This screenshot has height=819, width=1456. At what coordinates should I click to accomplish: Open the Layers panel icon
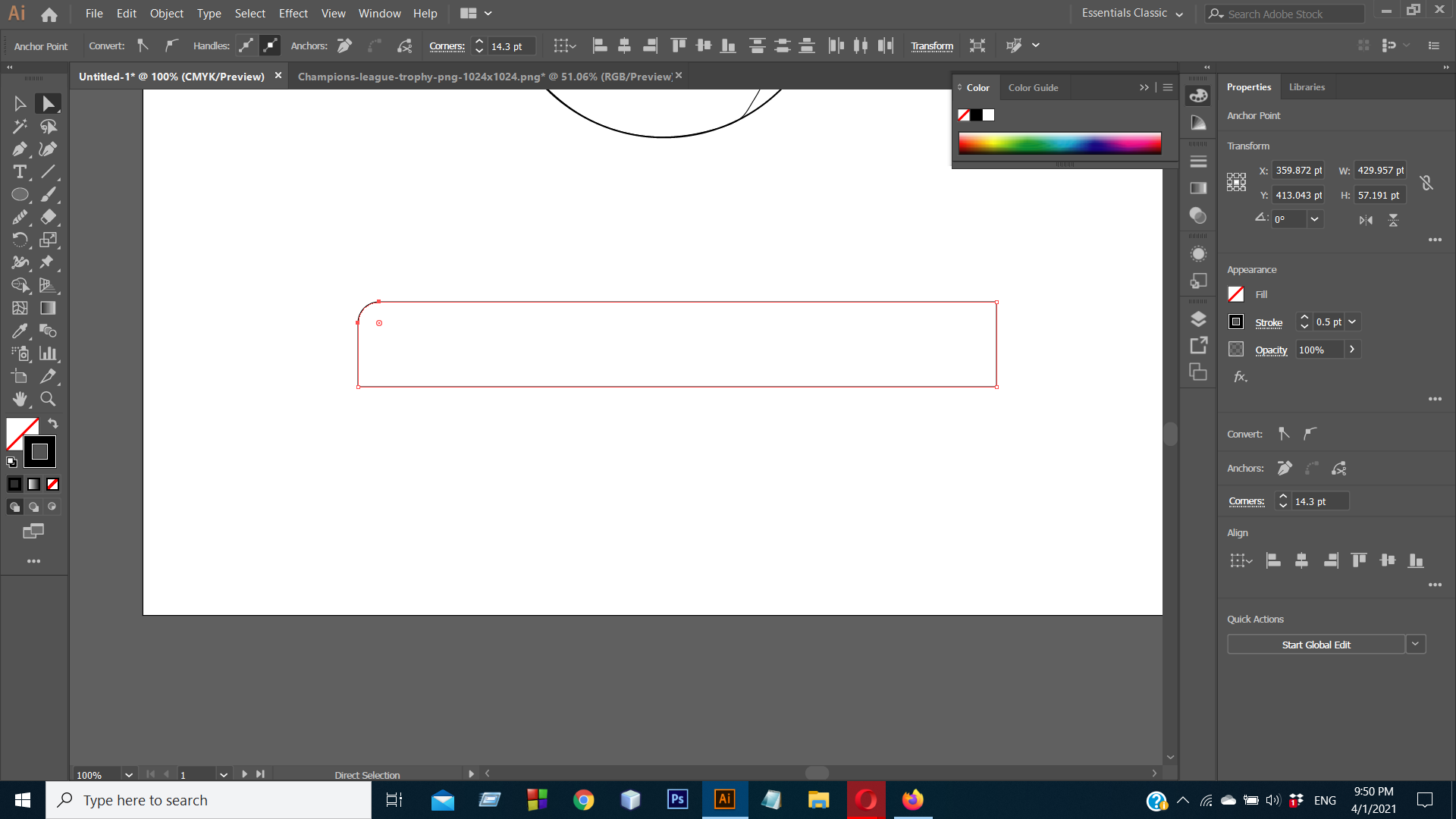1198,319
